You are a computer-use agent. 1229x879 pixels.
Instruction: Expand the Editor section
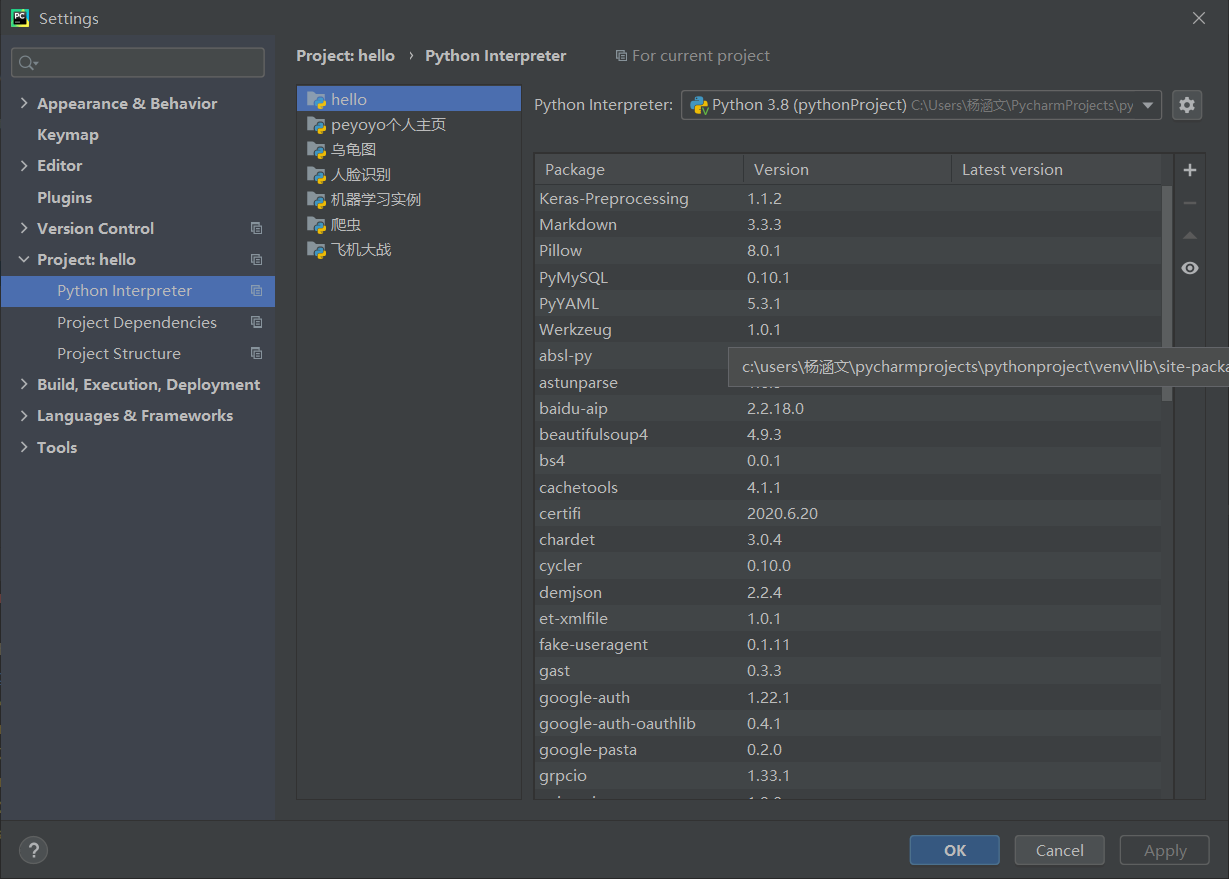point(24,165)
